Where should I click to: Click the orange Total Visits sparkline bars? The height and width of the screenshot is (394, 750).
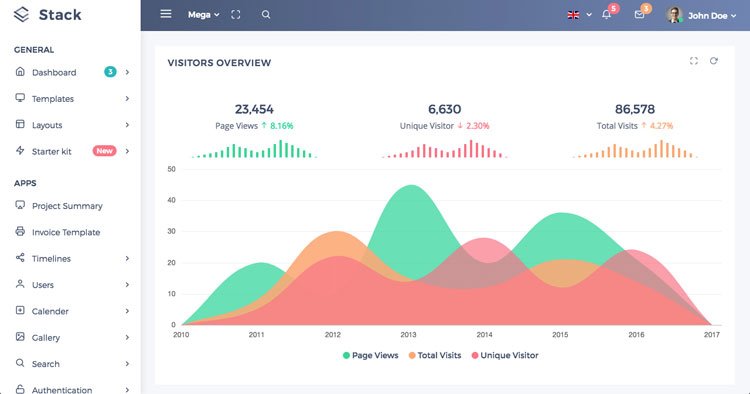pos(635,149)
